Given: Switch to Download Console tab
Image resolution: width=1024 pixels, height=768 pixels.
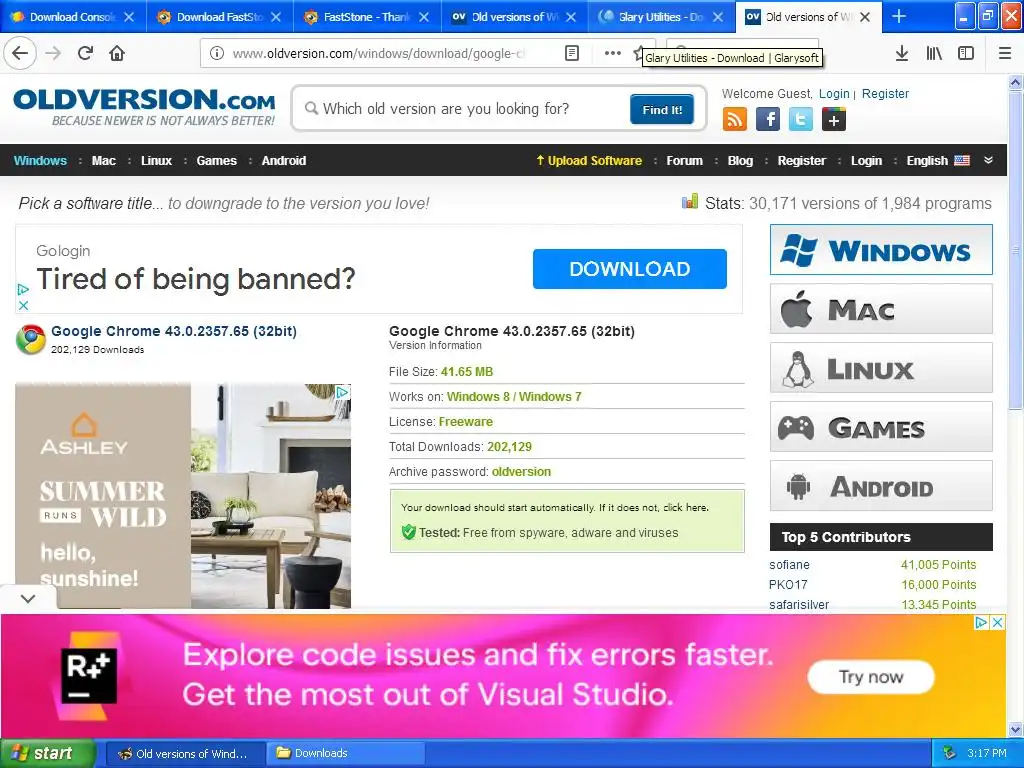Looking at the screenshot, I should pyautogui.click(x=73, y=17).
